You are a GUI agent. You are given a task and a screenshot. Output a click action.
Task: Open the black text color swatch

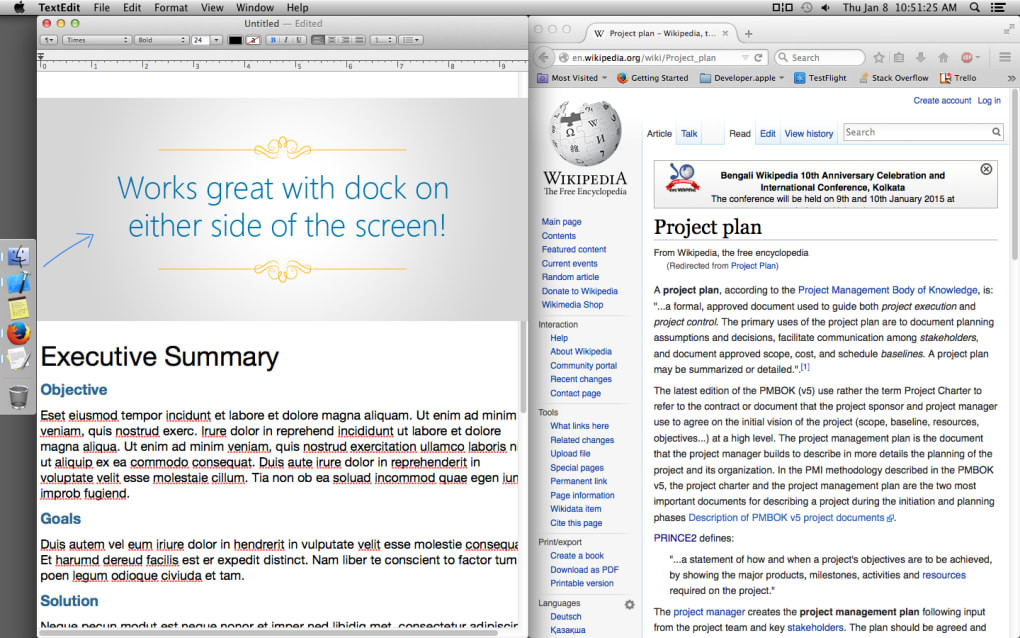[x=235, y=40]
